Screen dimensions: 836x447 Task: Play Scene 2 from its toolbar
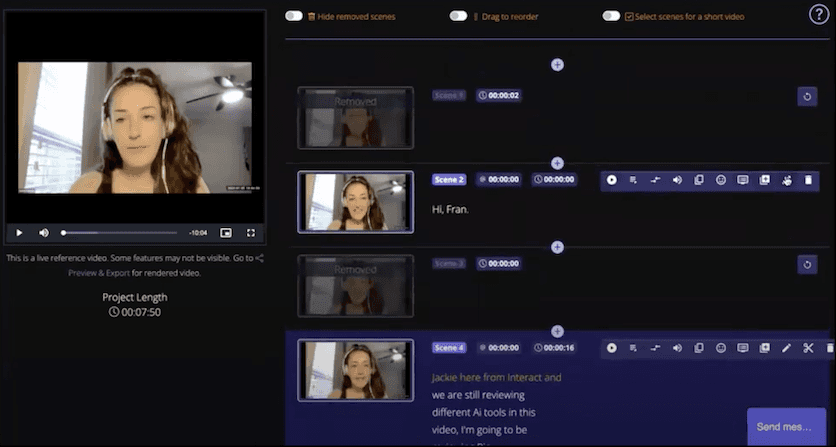click(612, 180)
